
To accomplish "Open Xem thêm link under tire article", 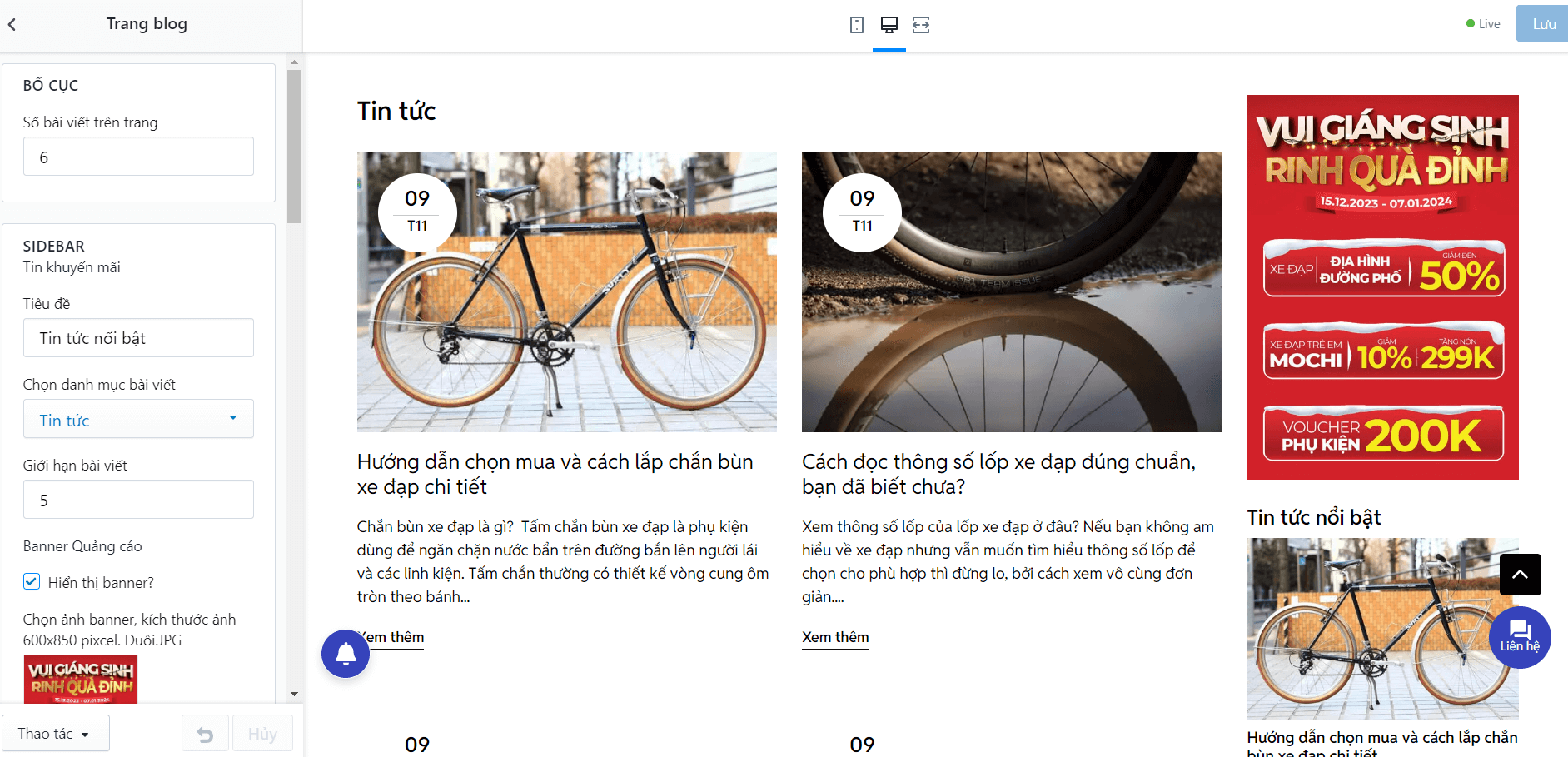I will (835, 638).
